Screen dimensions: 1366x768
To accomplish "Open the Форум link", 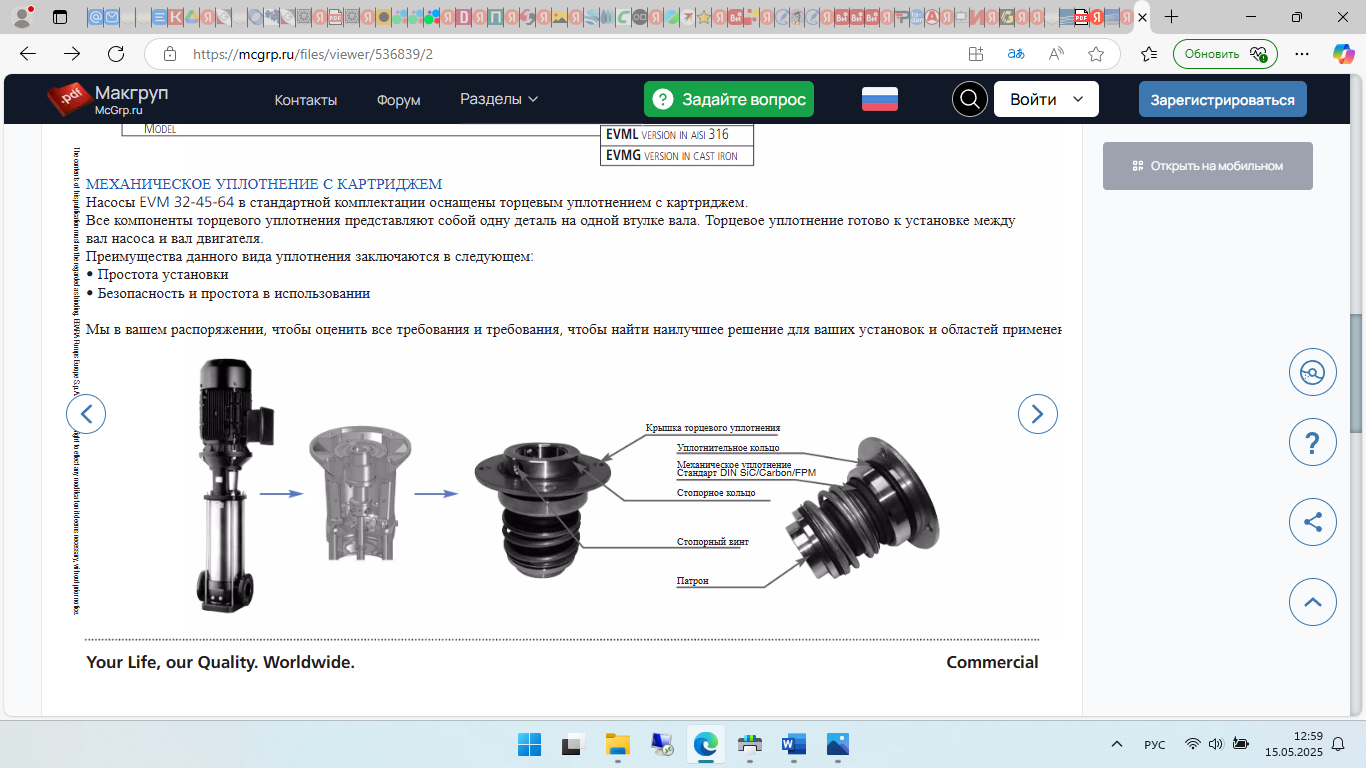I will [x=398, y=100].
